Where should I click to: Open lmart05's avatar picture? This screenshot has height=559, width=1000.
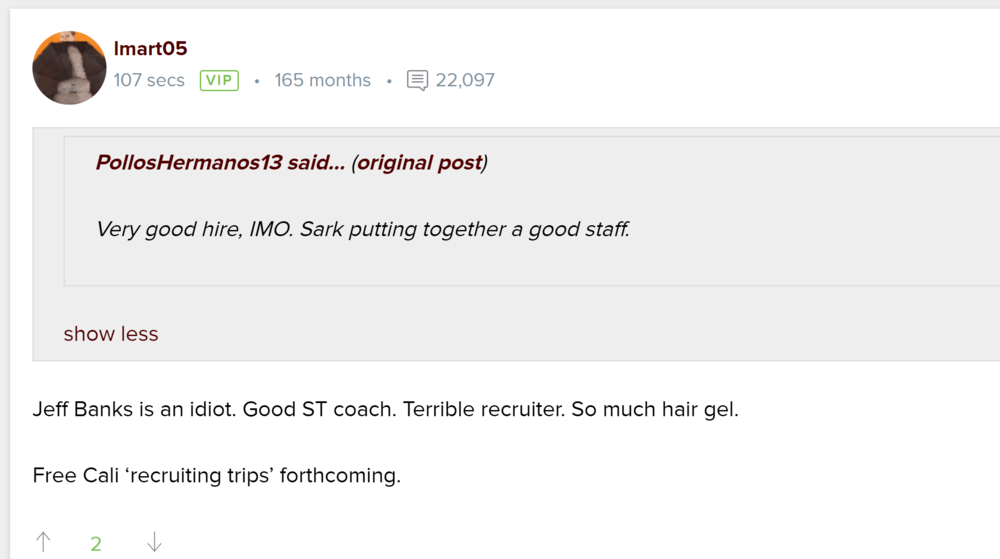69,68
